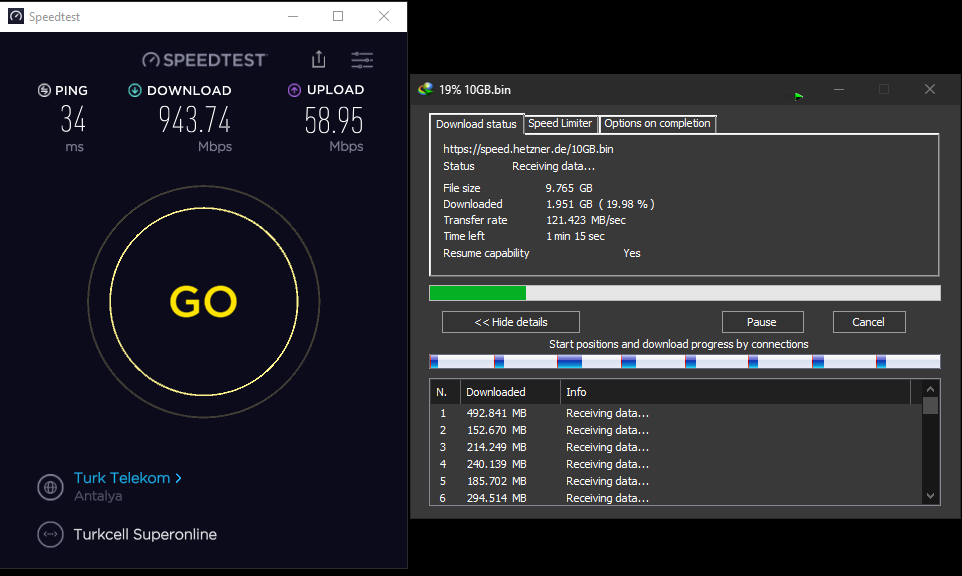Click the Resume capability Yes value

(x=632, y=253)
